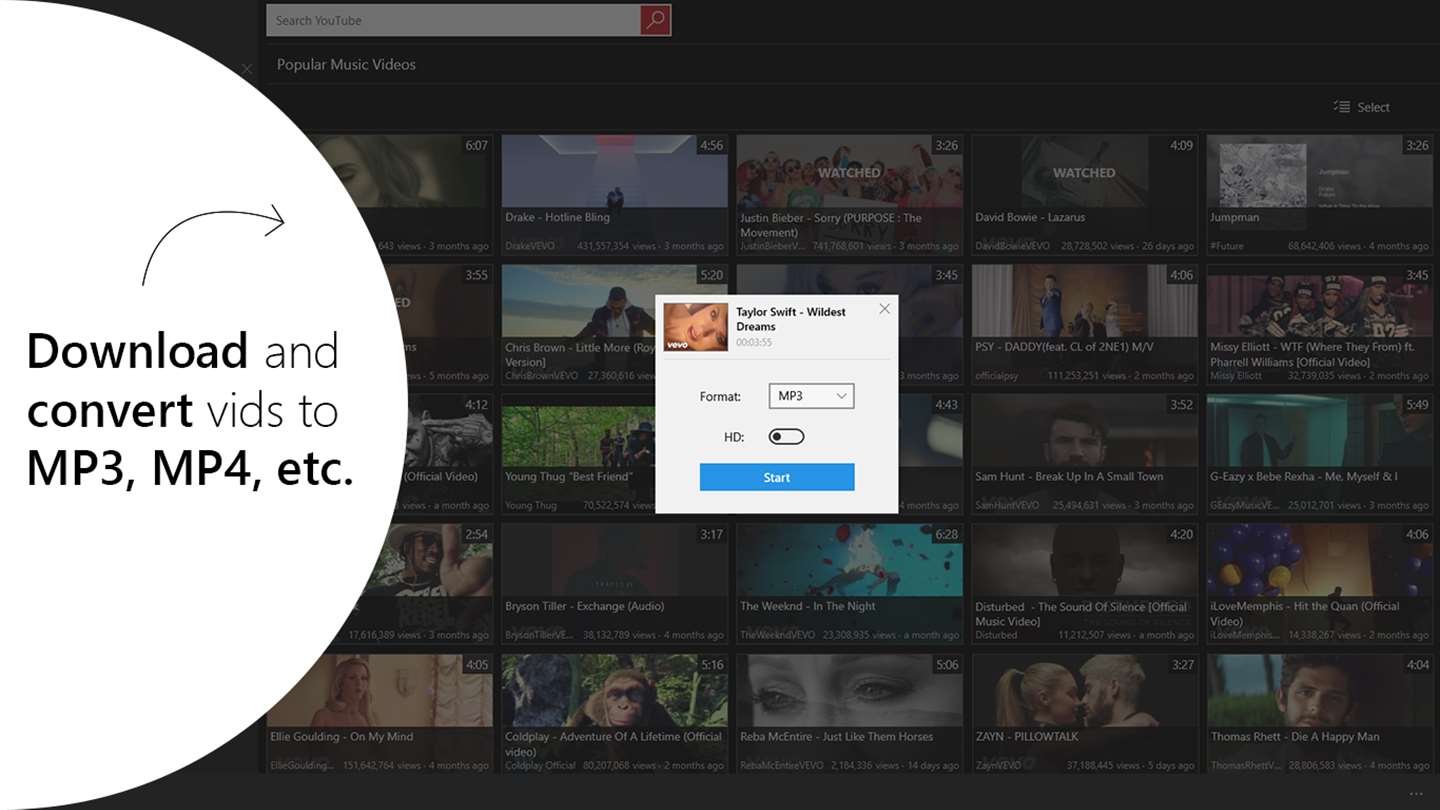1440x810 pixels.
Task: Click Popular Music Videos heading
Action: click(x=346, y=64)
